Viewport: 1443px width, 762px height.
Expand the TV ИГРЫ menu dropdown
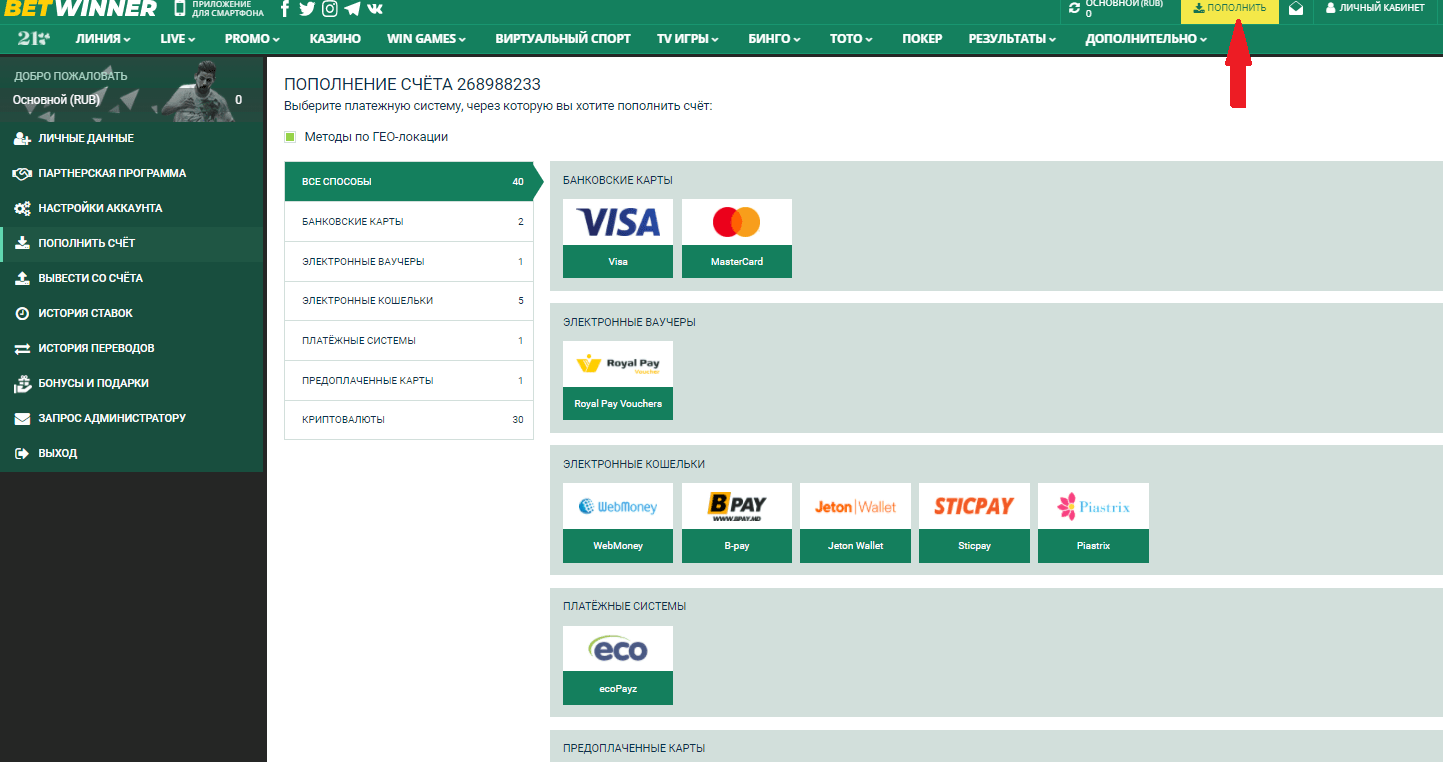pos(689,39)
